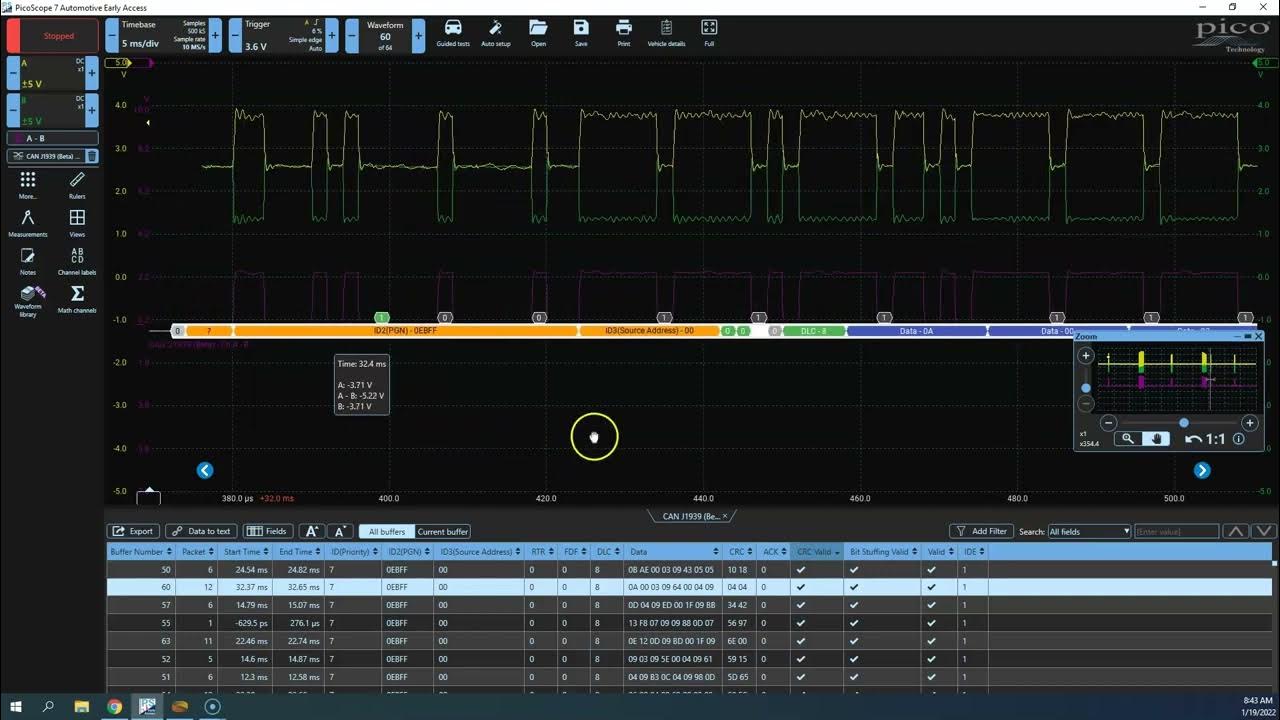Switch to Full screen view

click(x=709, y=32)
